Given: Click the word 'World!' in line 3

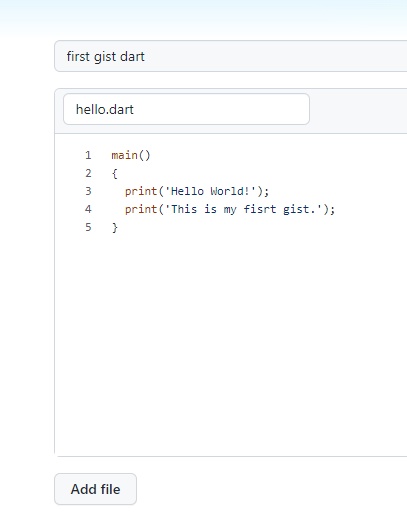Looking at the screenshot, I should [230, 191].
